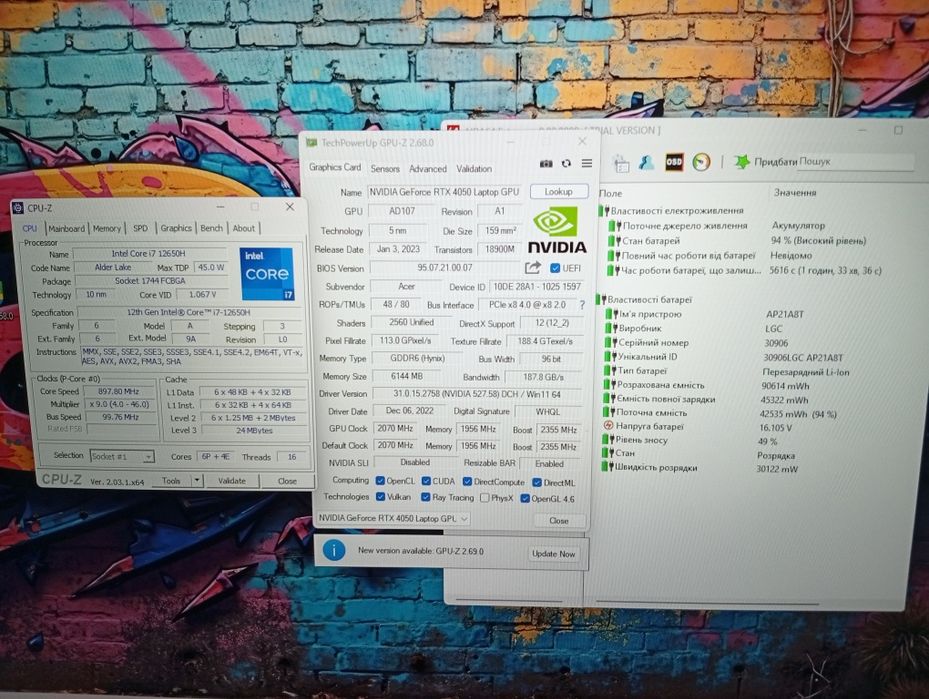929x699 pixels.
Task: Toggle the DirectCompute checkbox
Action: pyautogui.click(x=467, y=482)
